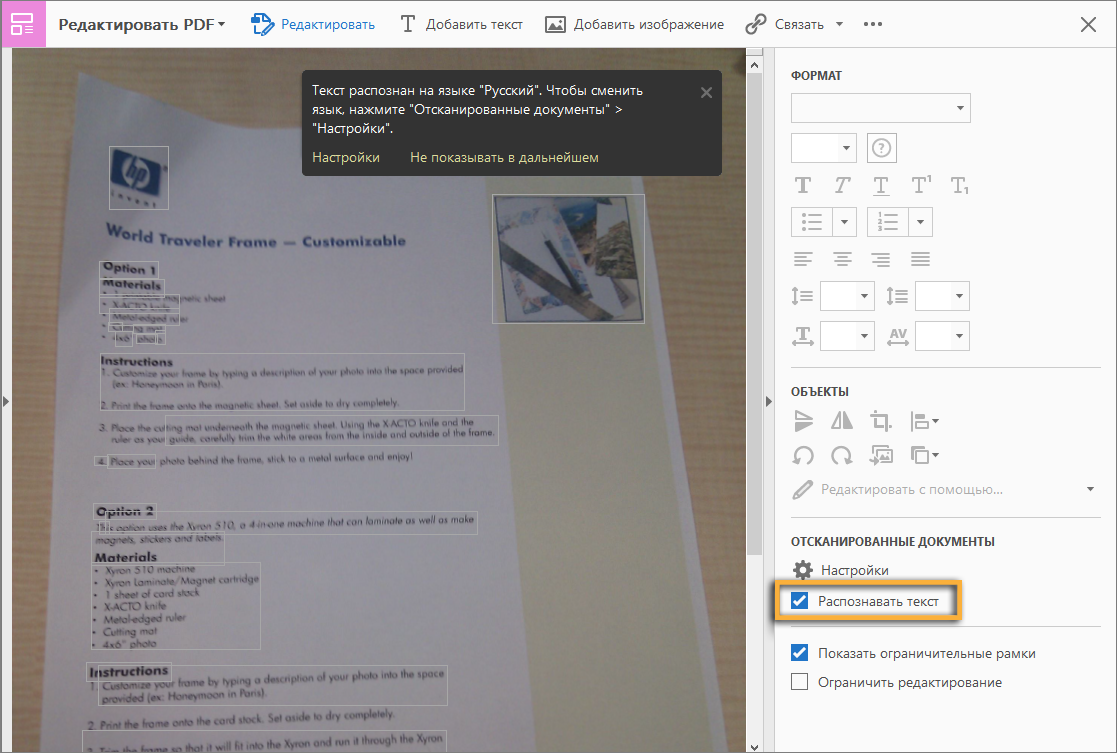Select the HP logo image in document
Screen dimensions: 1117x753
pyautogui.click(x=139, y=178)
